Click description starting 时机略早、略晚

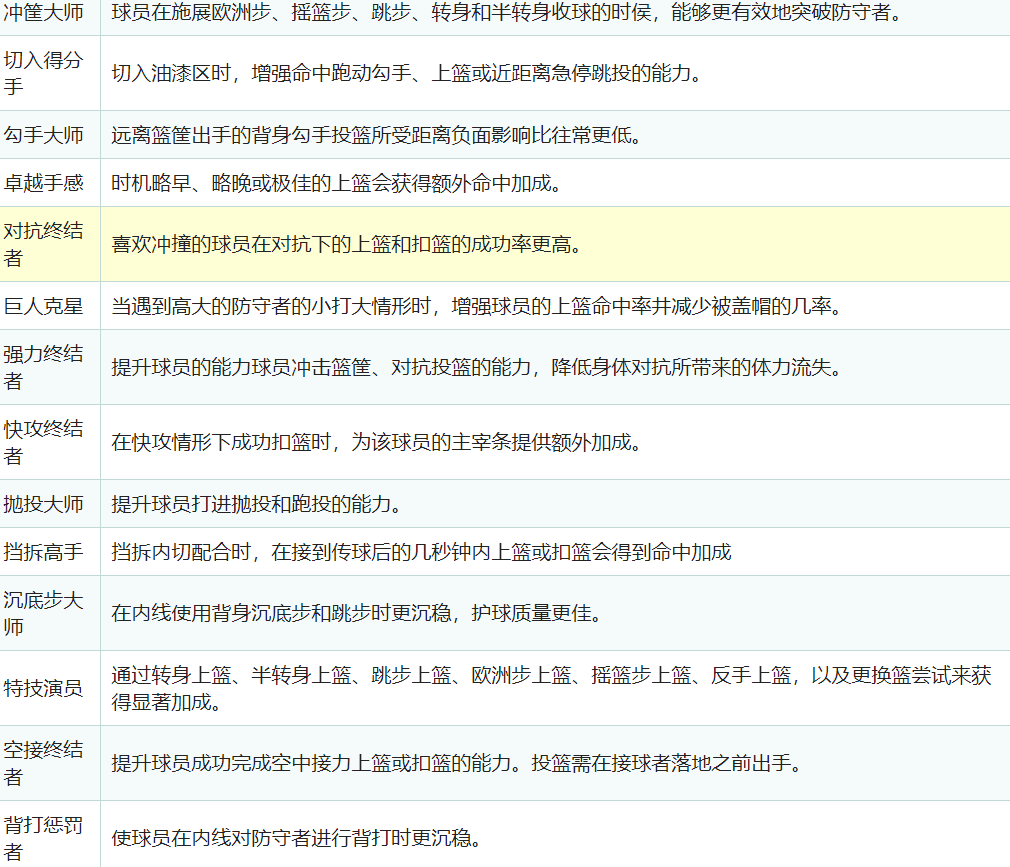[x=337, y=183]
